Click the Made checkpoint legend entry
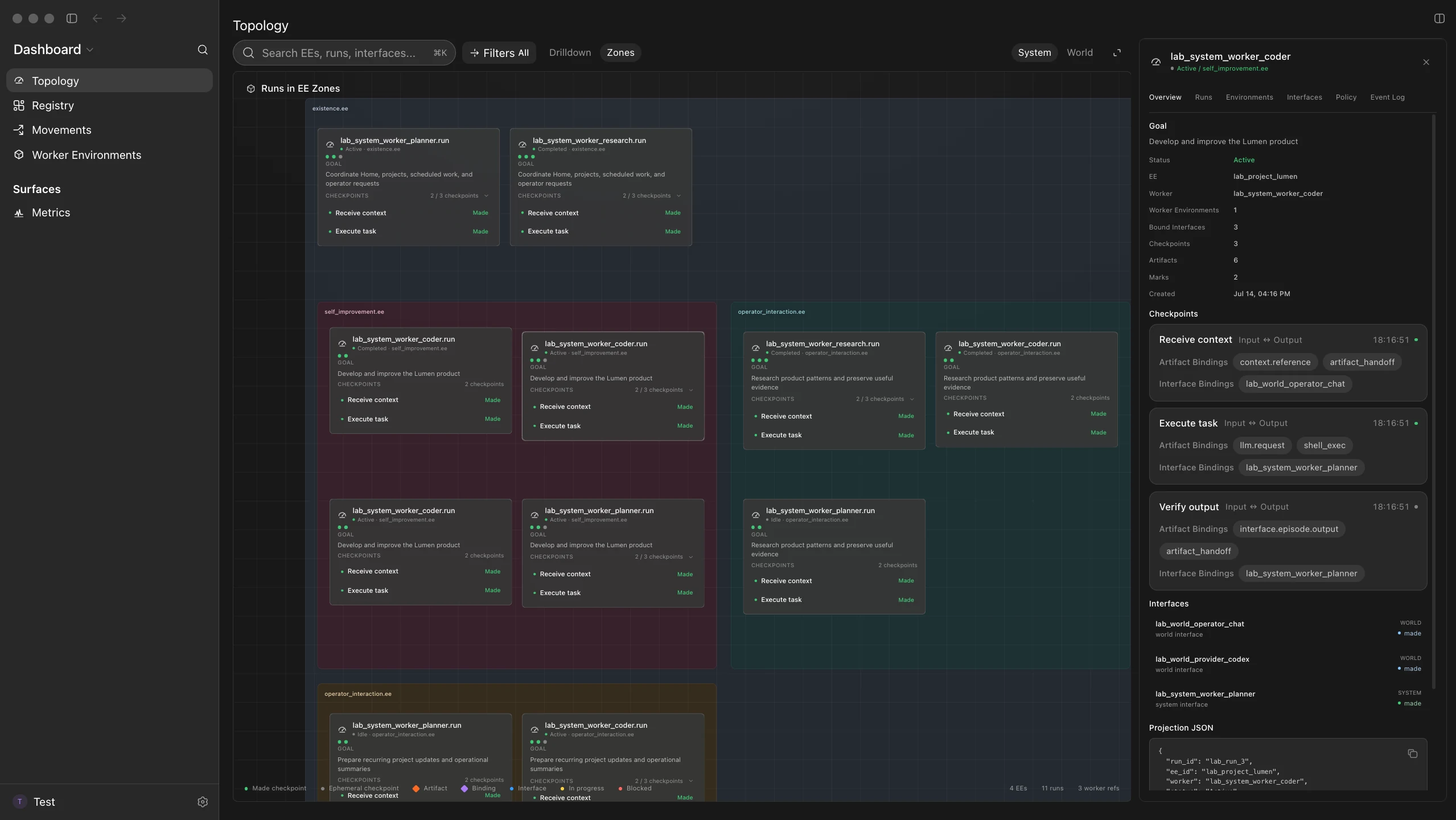 (275, 789)
